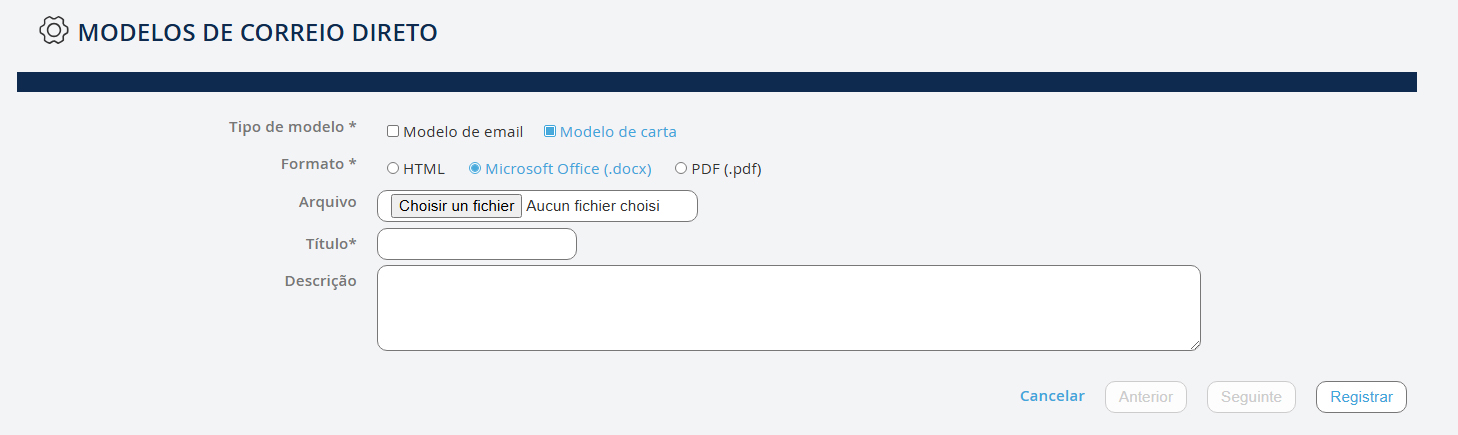Click the Formato field label
This screenshot has width=1458, height=435.
click(x=318, y=164)
